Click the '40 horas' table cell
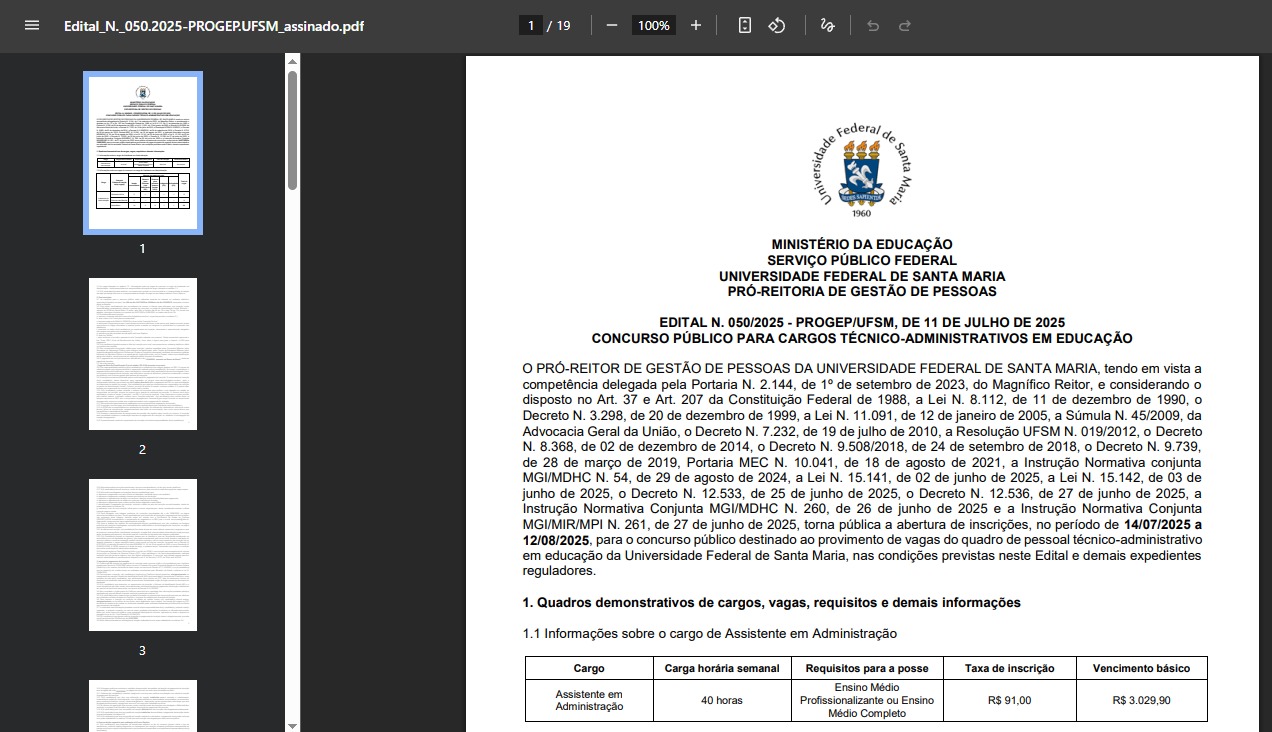The image size is (1272, 732). coord(722,701)
